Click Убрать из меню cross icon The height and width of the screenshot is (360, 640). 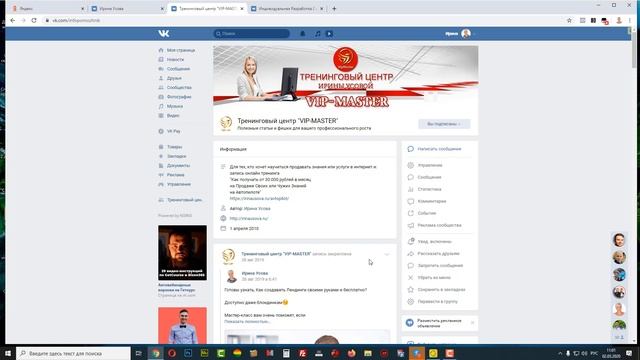coord(411,278)
